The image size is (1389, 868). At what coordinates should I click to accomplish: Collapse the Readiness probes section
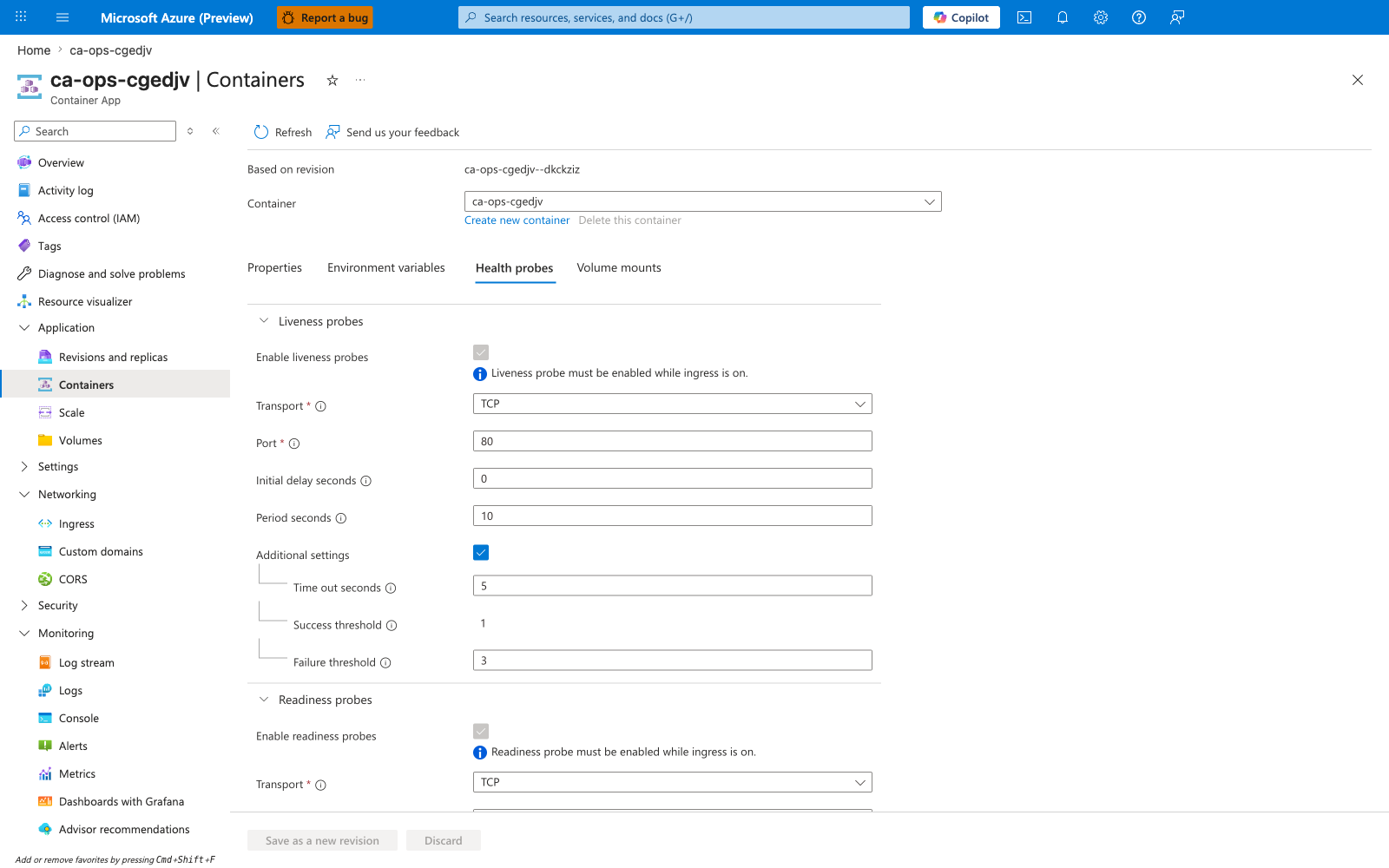tap(264, 700)
